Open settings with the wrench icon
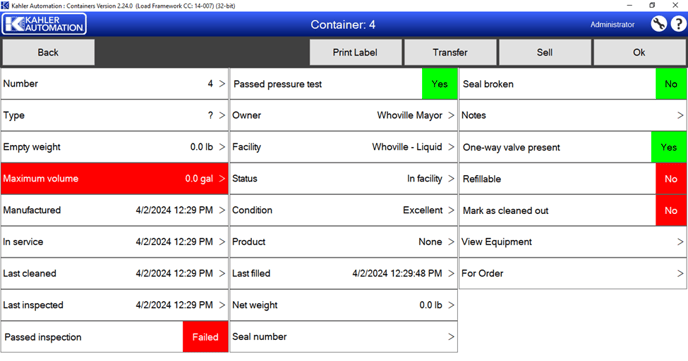This screenshot has height=361, width=688. coord(658,24)
